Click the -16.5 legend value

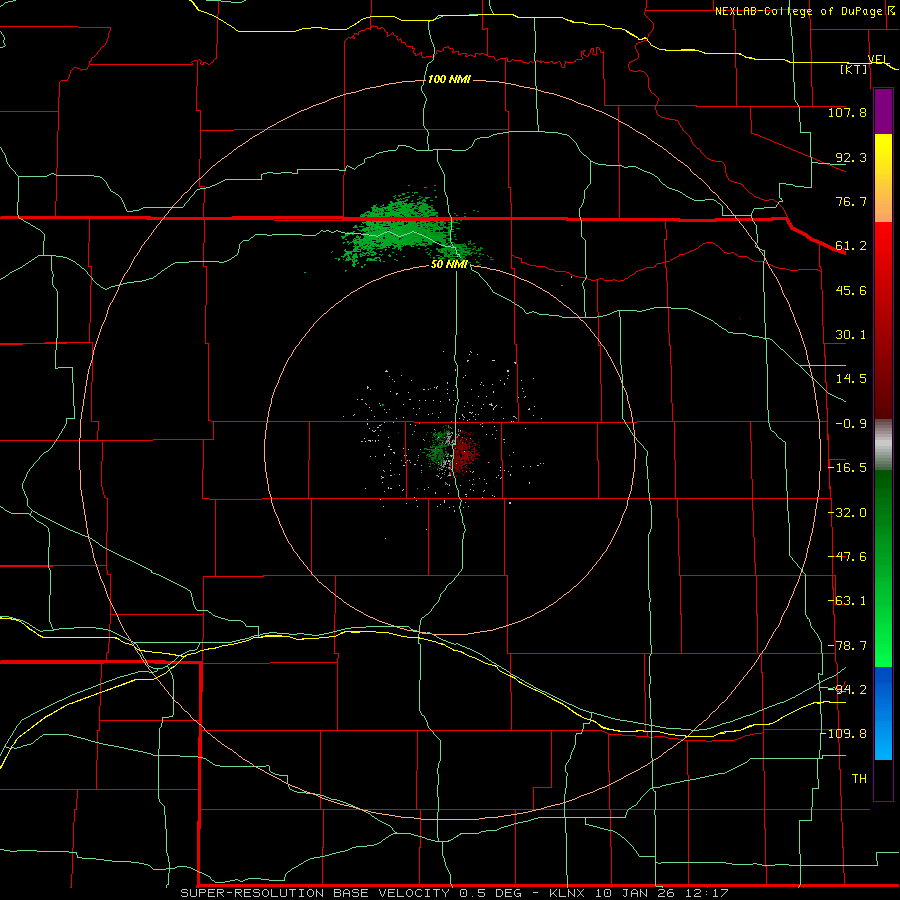847,468
